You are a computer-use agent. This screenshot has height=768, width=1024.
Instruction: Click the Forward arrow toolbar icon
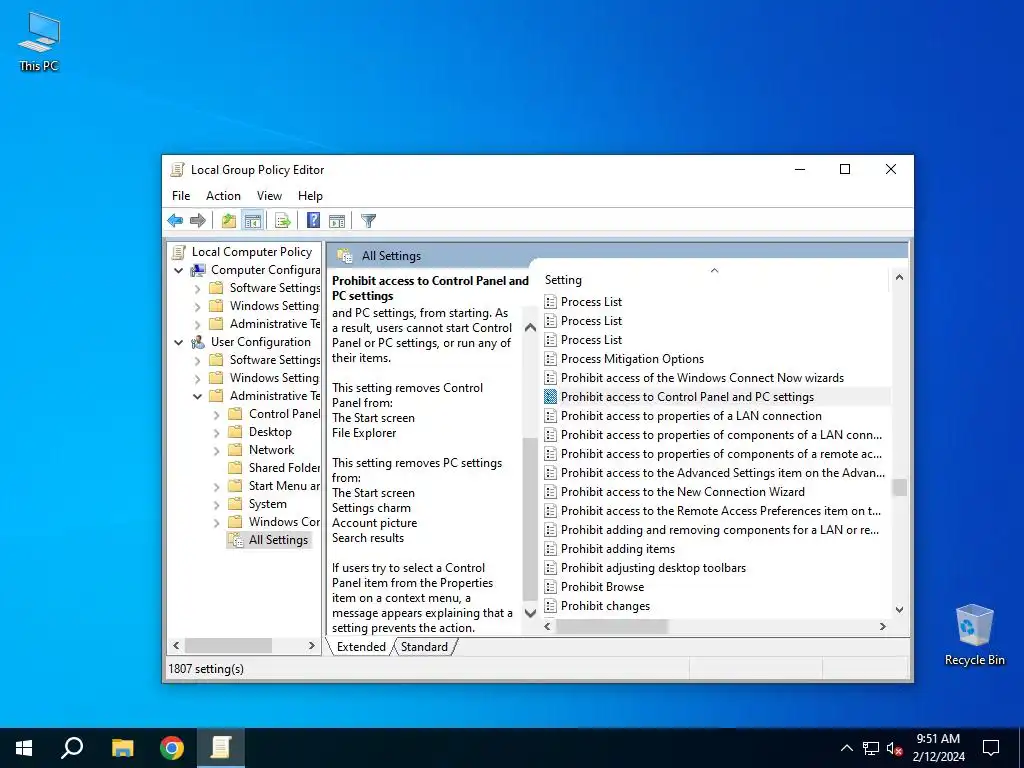coord(197,221)
